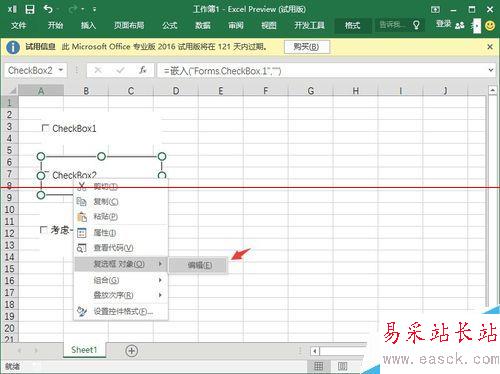Switch to the 审阅 ribbon tab
The height and width of the screenshot is (374, 500).
click(236, 25)
